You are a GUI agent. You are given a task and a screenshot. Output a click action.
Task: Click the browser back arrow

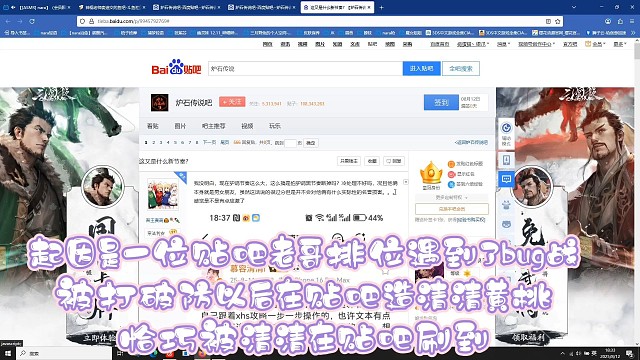[8, 21]
